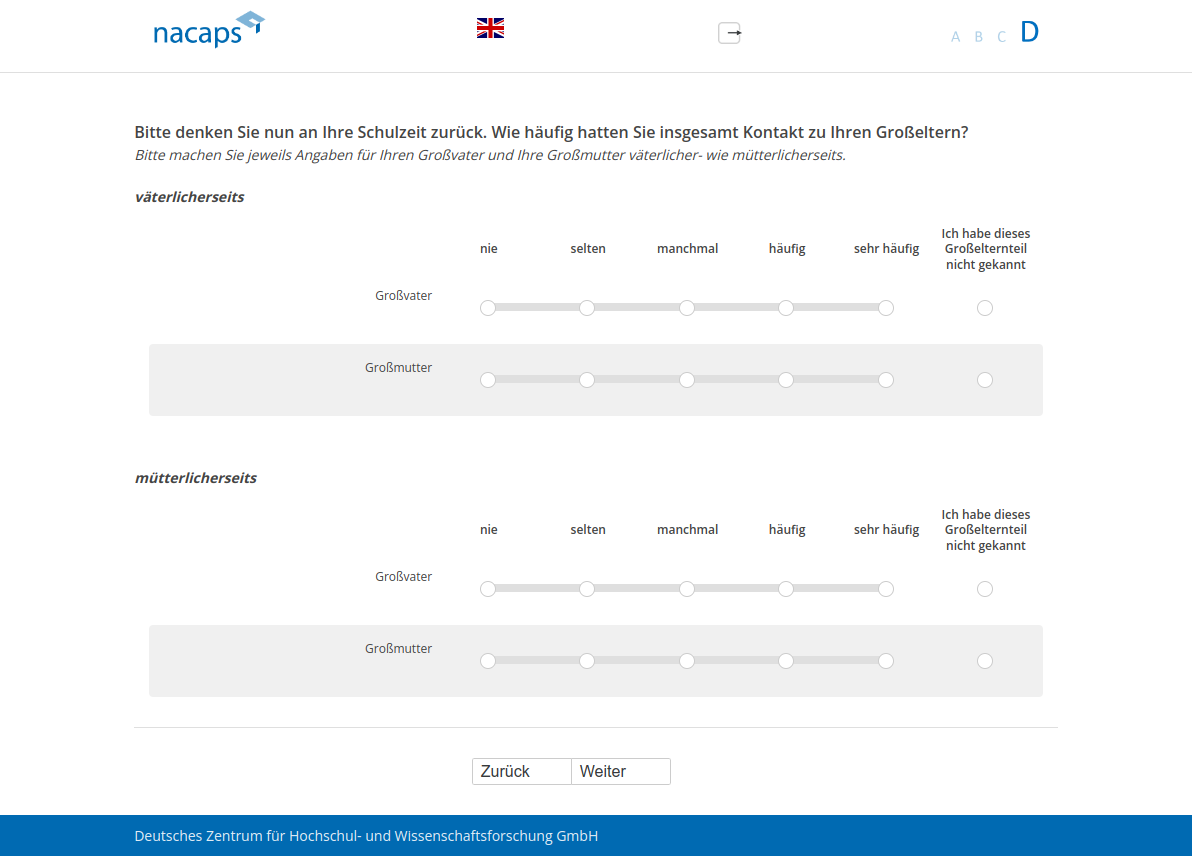The image size is (1192, 865).
Task: Set maternal Großmutter slider to 'selten'
Action: point(587,661)
